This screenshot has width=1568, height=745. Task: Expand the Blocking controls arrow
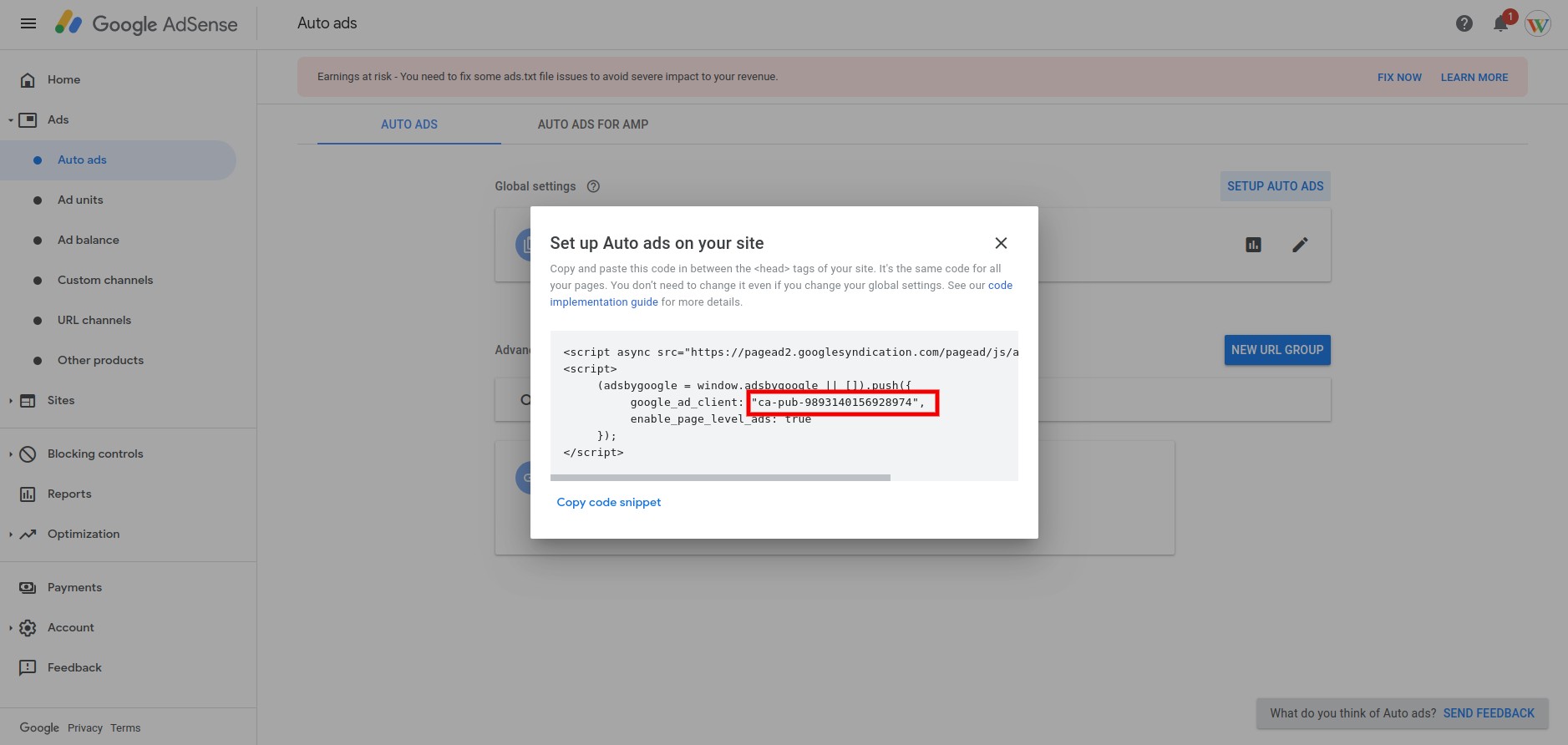(10, 454)
